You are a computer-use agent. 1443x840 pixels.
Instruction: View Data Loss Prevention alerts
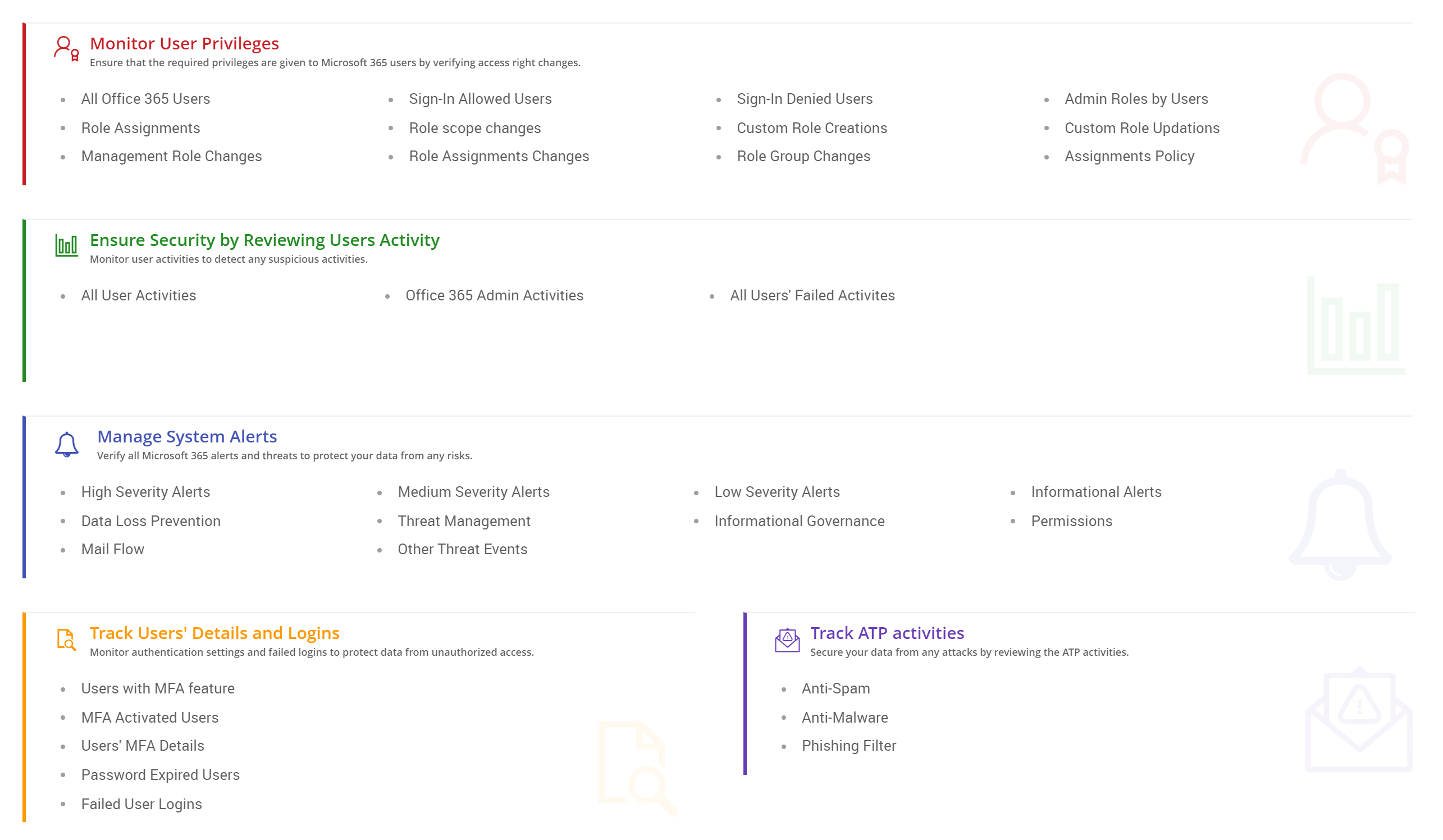point(150,521)
